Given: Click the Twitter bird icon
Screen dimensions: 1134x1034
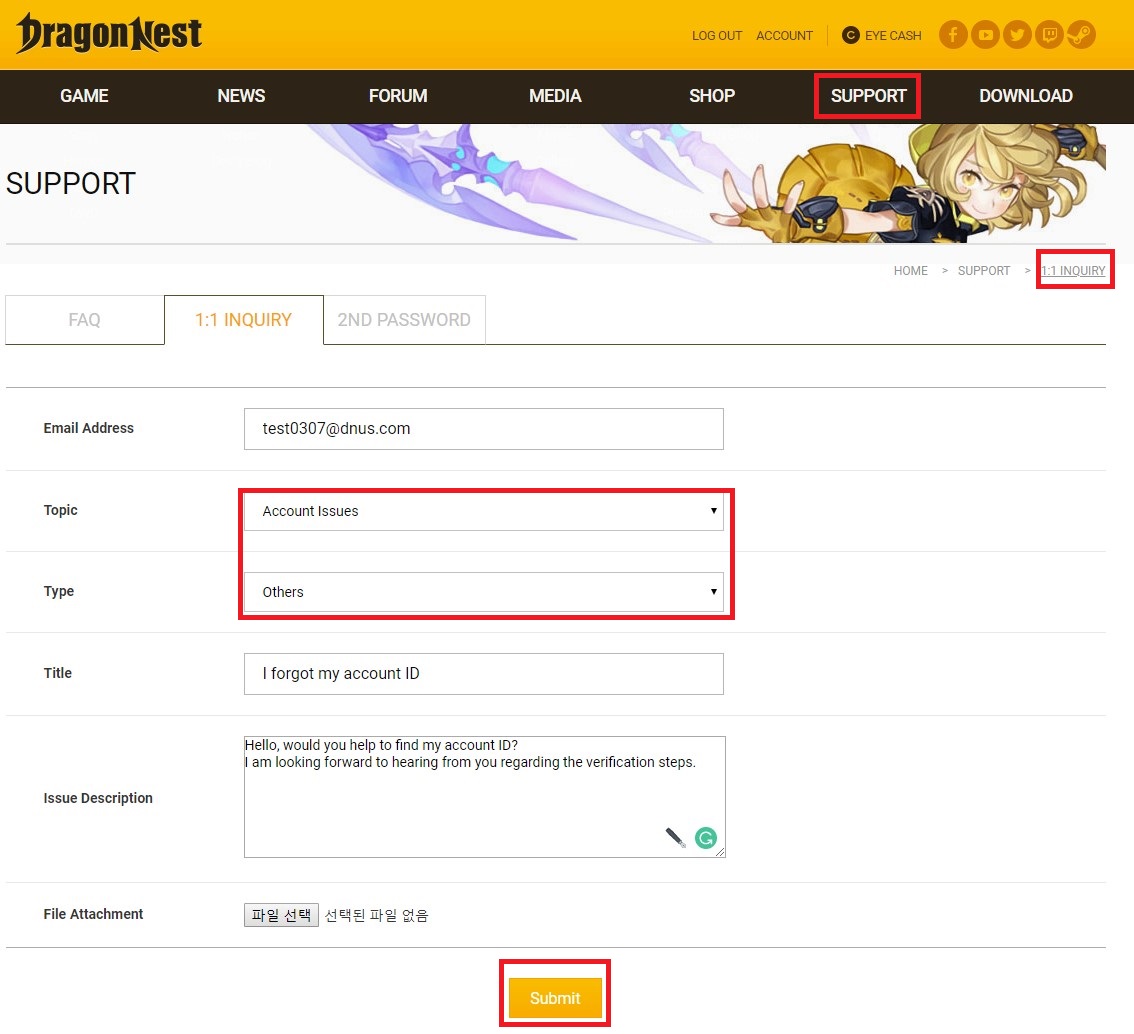Looking at the screenshot, I should coord(1017,35).
